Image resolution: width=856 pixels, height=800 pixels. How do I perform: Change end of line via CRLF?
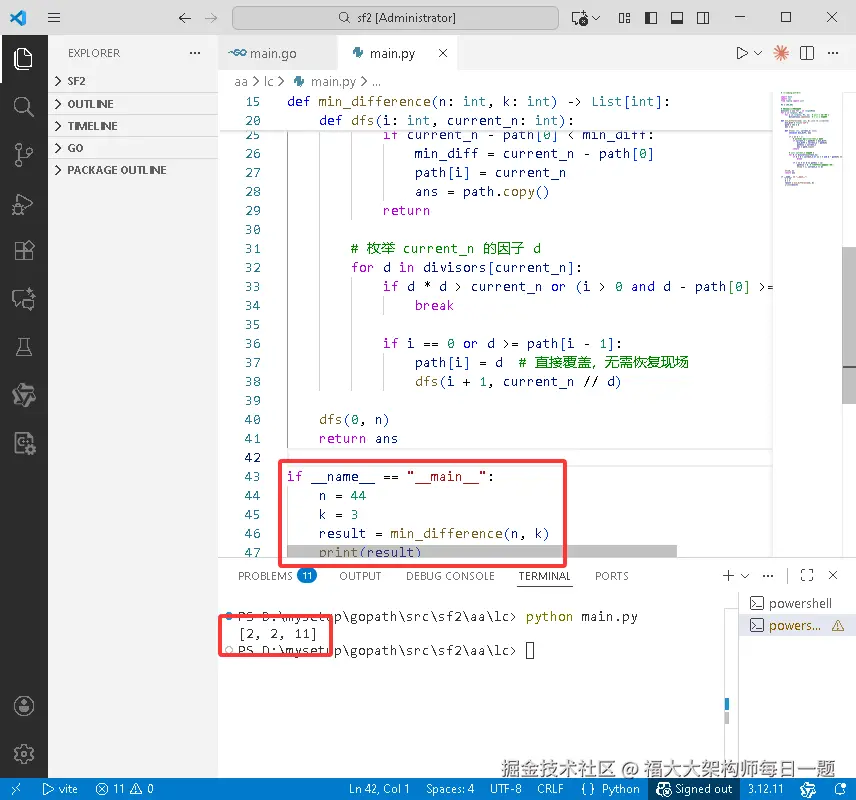pyautogui.click(x=550, y=789)
